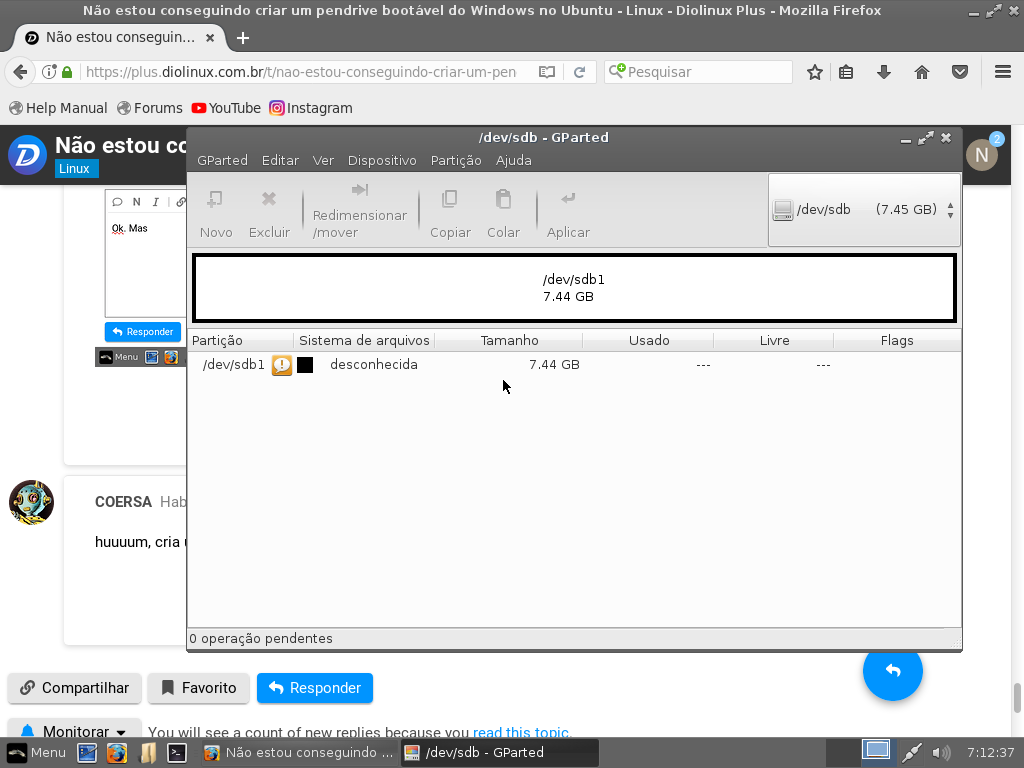This screenshot has height=768, width=1024.
Task: Open the volume icon in system tray
Action: click(x=940, y=752)
